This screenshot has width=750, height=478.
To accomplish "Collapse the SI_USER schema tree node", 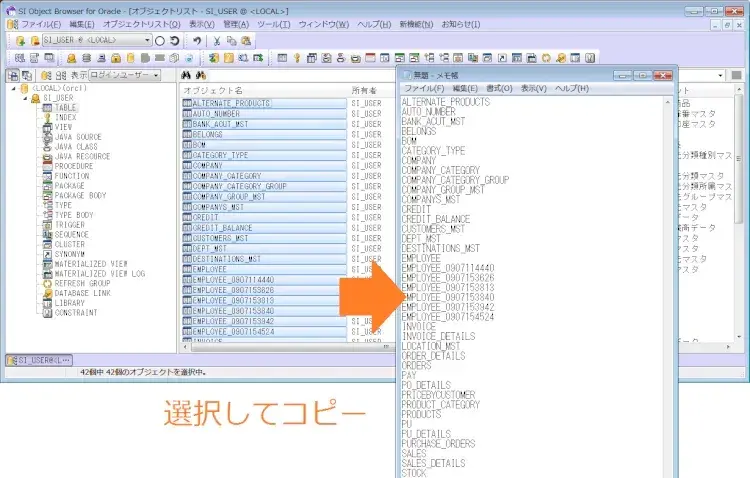I will point(25,98).
